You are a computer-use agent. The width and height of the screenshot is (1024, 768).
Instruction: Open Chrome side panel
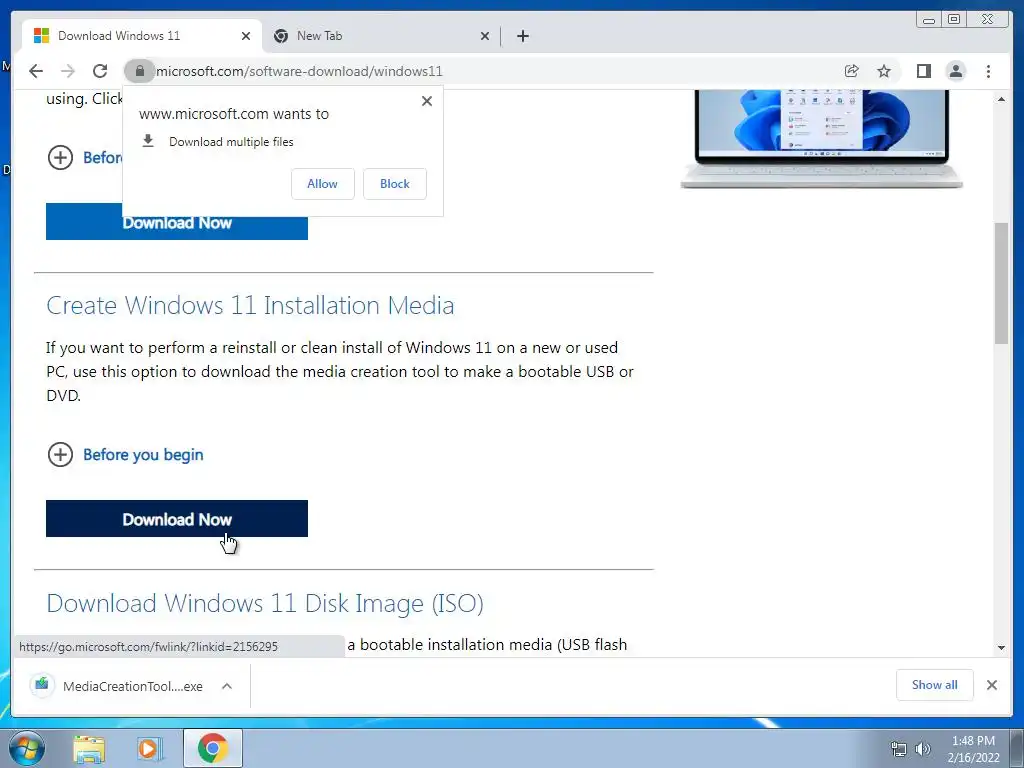(x=923, y=71)
